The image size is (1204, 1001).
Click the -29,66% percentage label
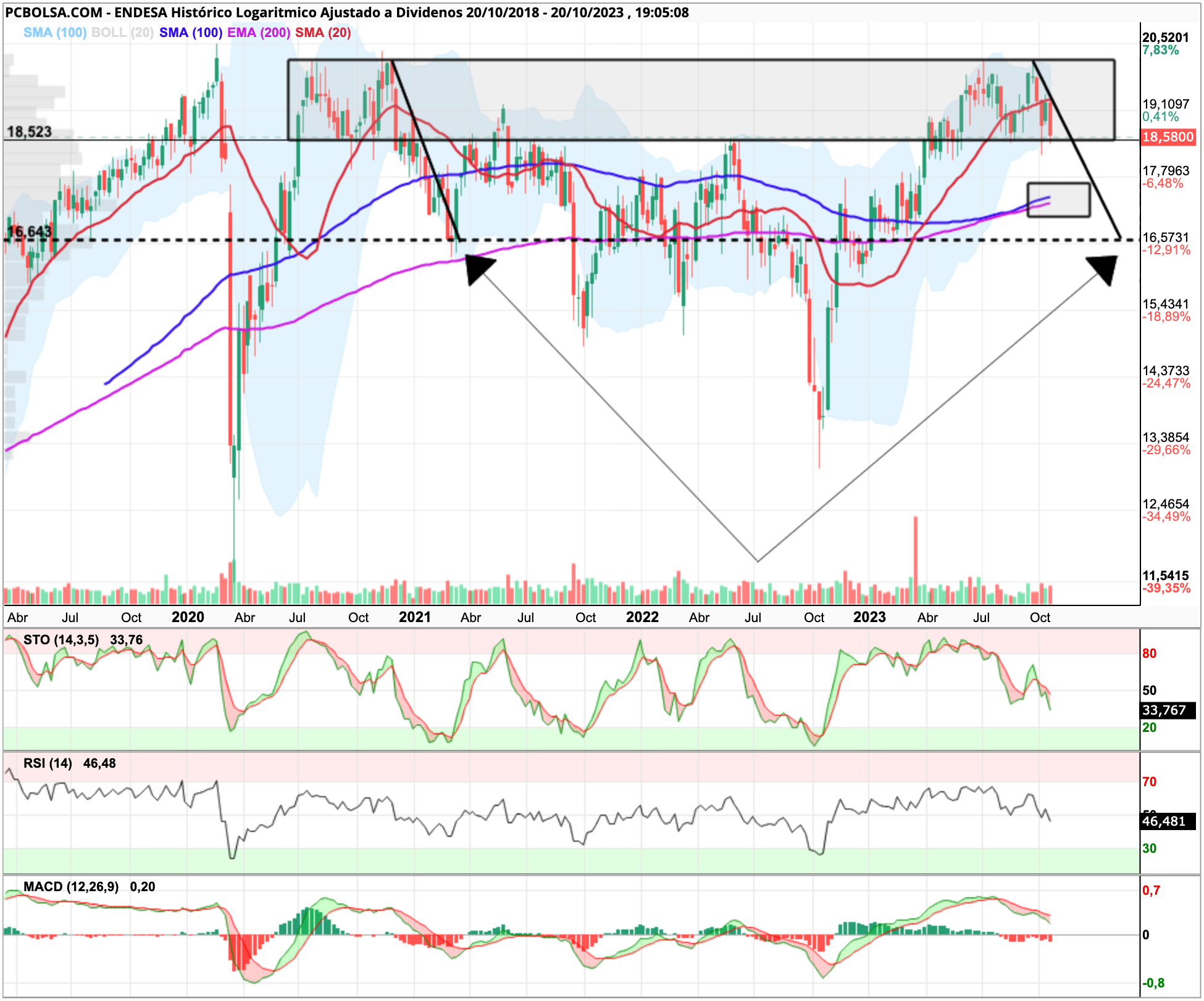pos(1166,450)
